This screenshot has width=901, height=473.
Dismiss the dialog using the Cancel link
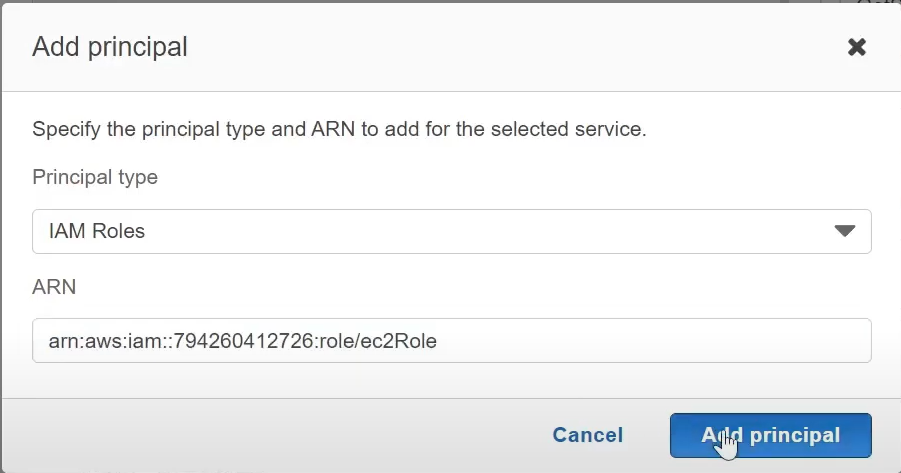click(587, 435)
